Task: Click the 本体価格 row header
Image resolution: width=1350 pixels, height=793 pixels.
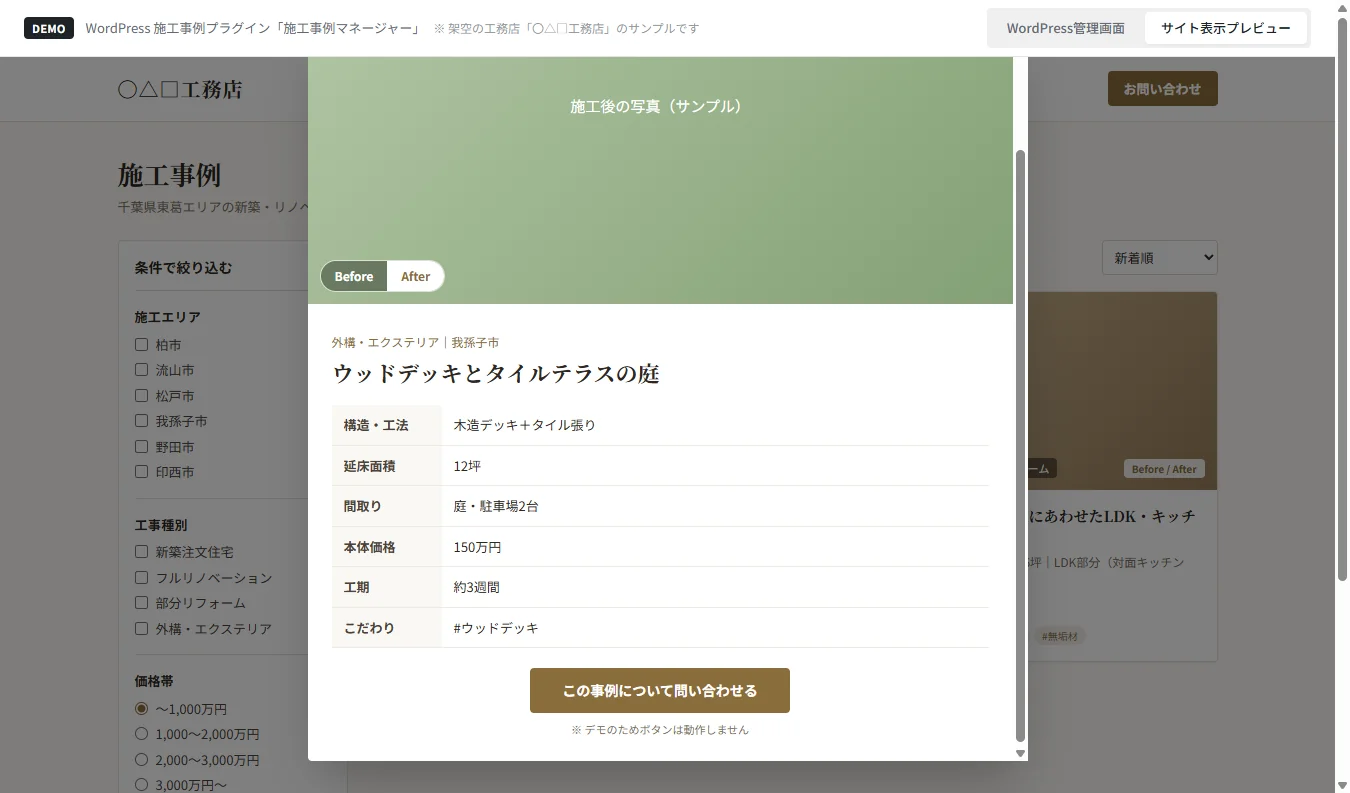Action: pyautogui.click(x=386, y=547)
